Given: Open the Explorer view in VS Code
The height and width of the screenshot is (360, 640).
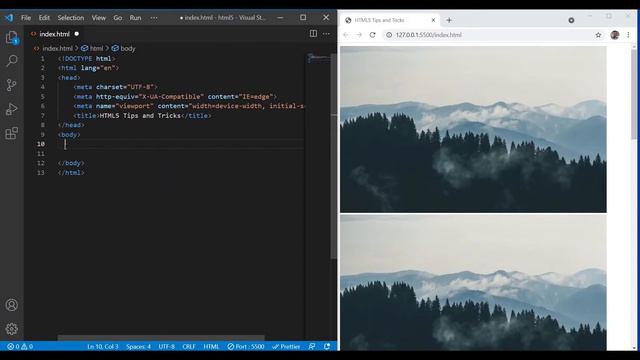Looking at the screenshot, I should point(11,38).
